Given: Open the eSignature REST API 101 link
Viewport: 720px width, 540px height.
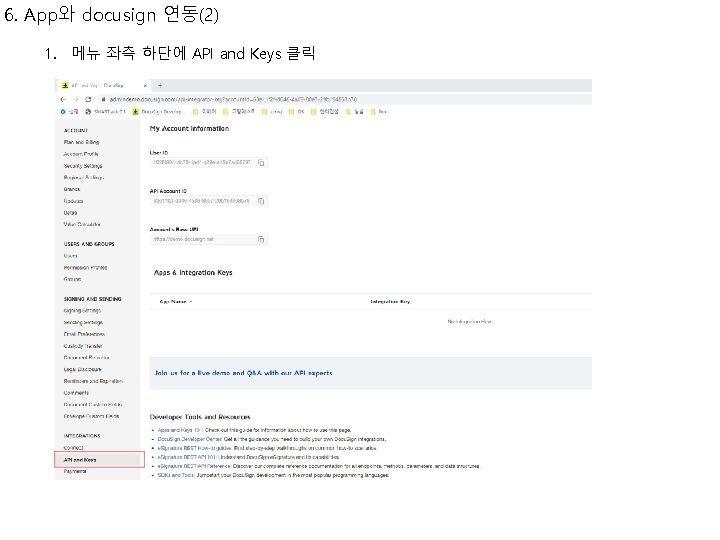Looking at the screenshot, I should (x=187, y=457).
